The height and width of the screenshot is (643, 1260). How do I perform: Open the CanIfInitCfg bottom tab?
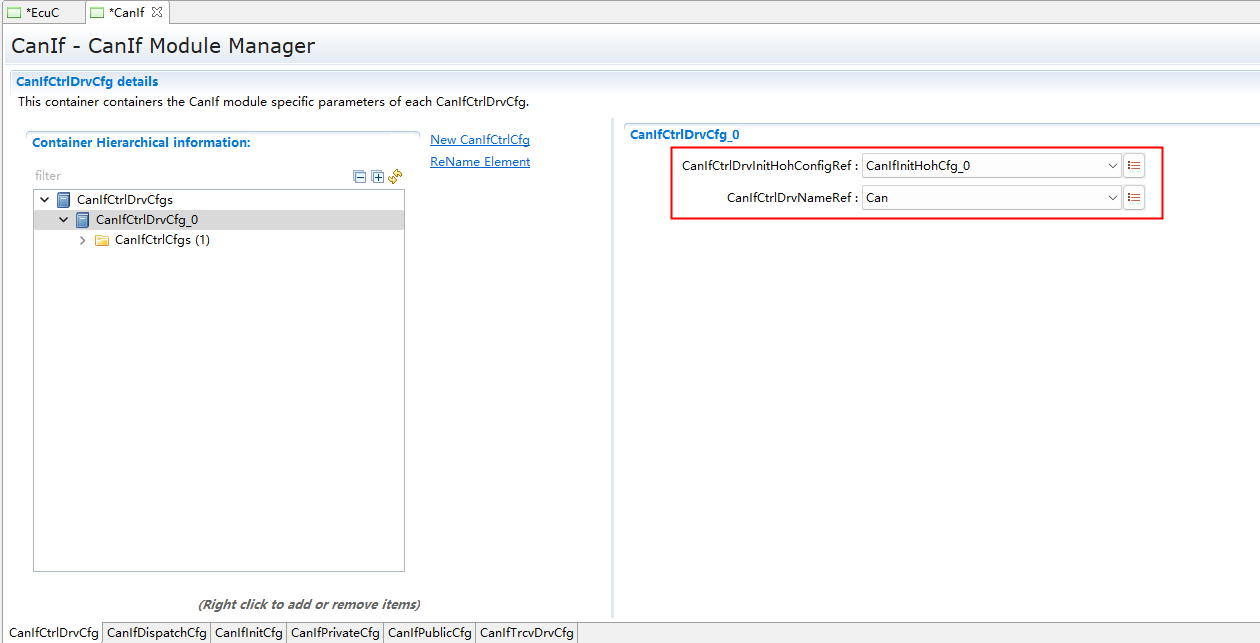(x=248, y=633)
